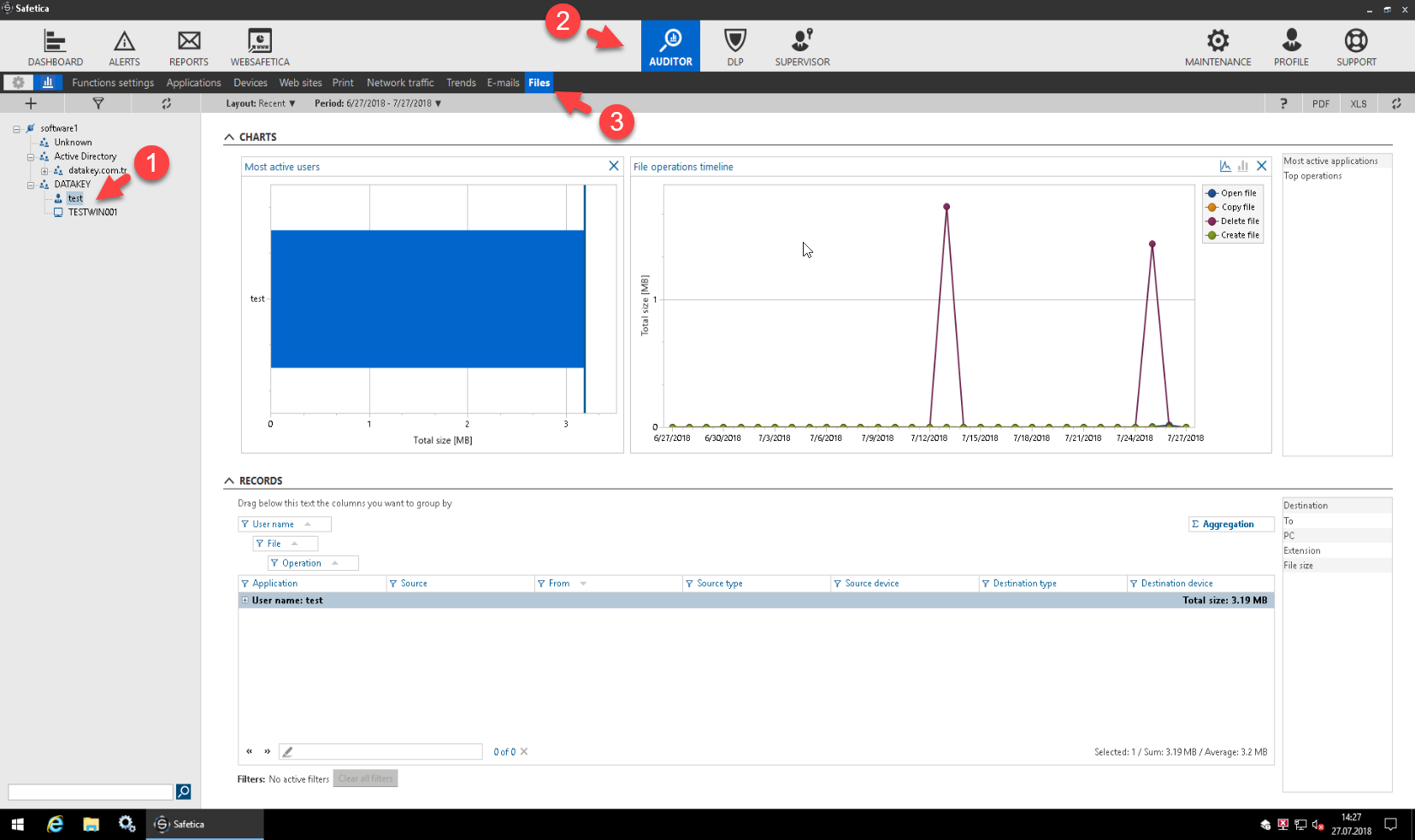Open help question mark button
1415x840 pixels.
[x=1283, y=103]
